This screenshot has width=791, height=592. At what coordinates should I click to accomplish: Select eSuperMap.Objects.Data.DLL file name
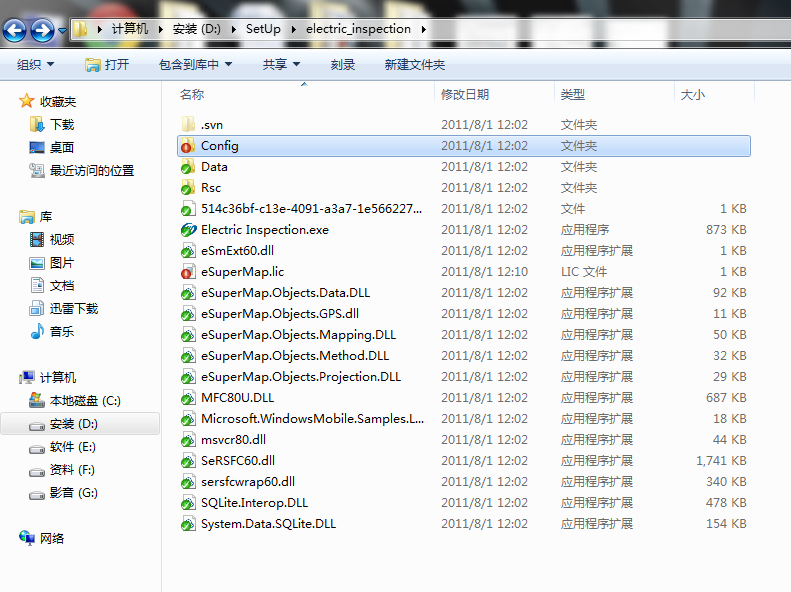(286, 293)
